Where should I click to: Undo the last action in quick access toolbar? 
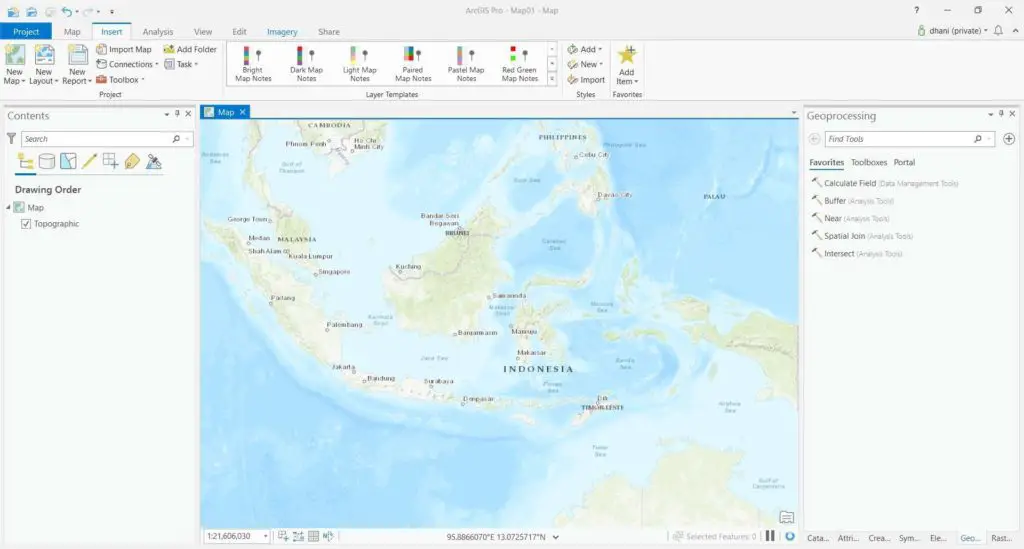pyautogui.click(x=67, y=11)
